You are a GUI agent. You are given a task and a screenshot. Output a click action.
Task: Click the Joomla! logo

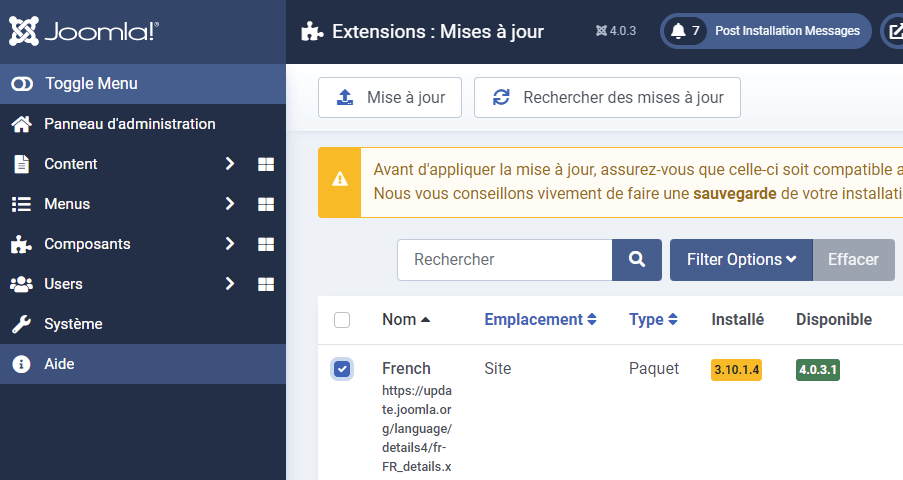(84, 31)
